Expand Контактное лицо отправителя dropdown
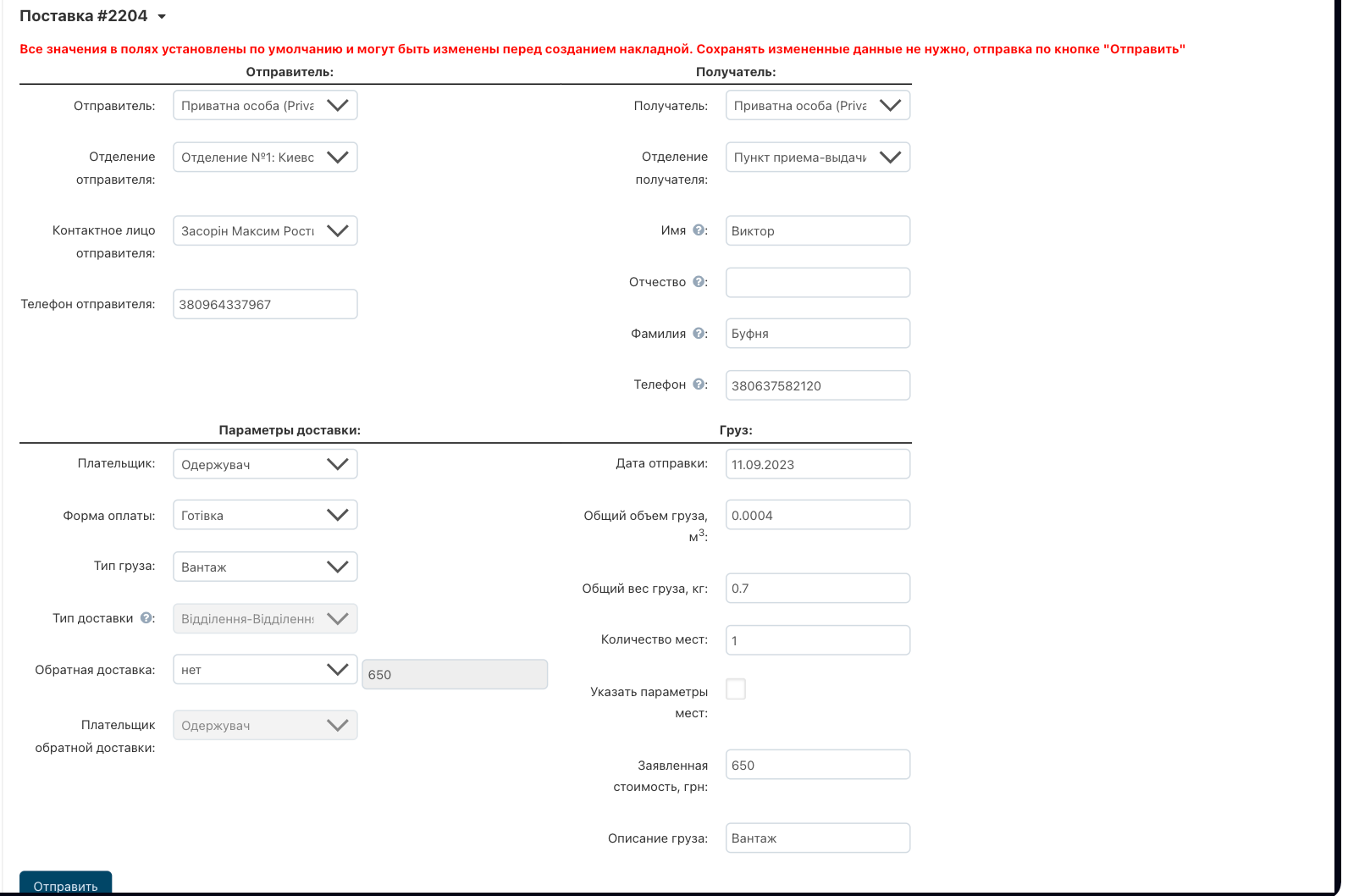This screenshot has height=896, width=1348. point(265,231)
